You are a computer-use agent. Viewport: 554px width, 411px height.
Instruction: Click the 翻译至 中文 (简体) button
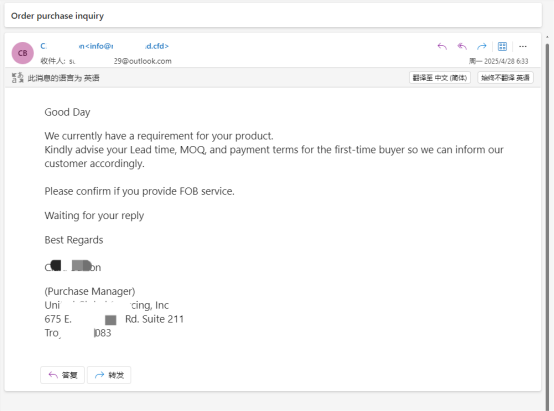[440, 78]
